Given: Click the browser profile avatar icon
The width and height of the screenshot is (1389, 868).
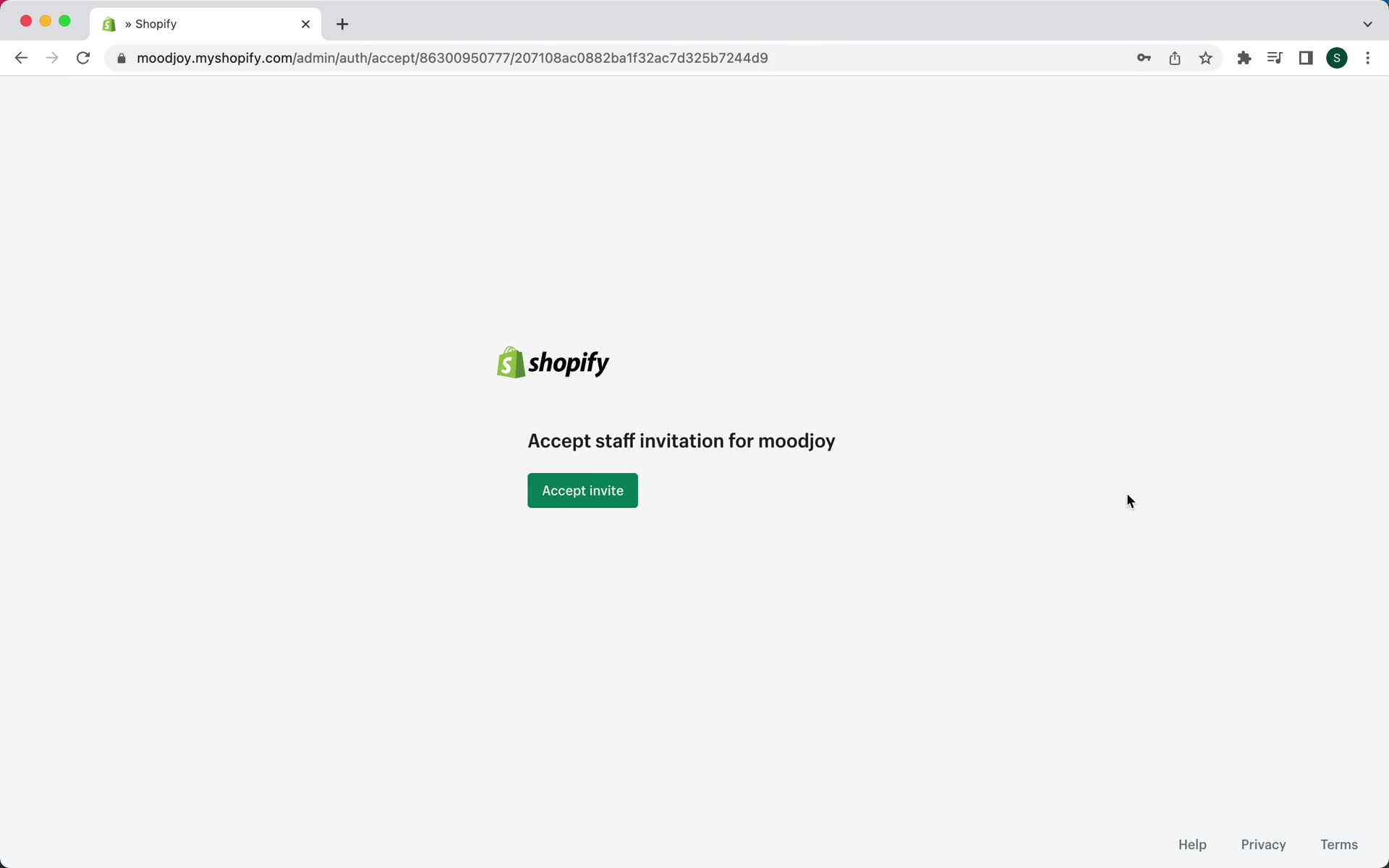Looking at the screenshot, I should [1337, 57].
